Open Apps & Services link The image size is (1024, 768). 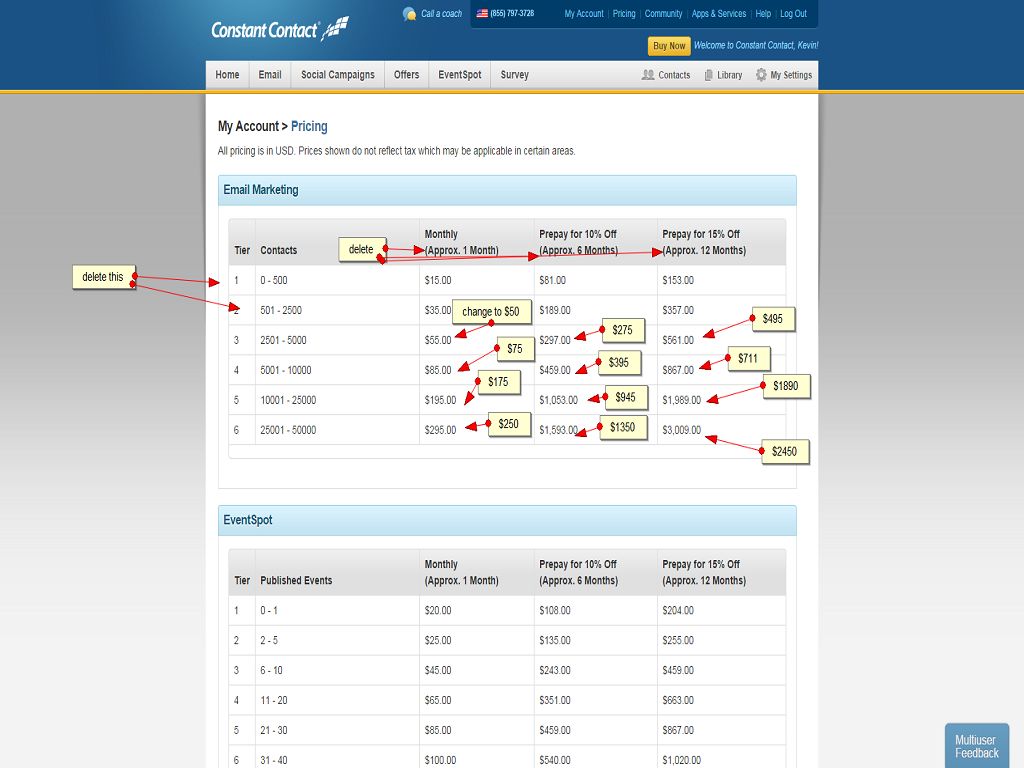718,14
